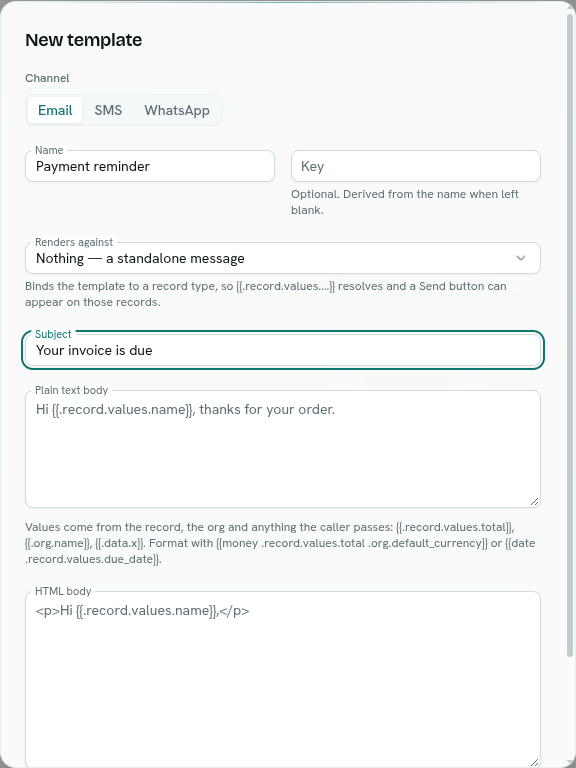This screenshot has height=768, width=576.
Task: Choose the WhatsApp channel
Action: click(177, 110)
